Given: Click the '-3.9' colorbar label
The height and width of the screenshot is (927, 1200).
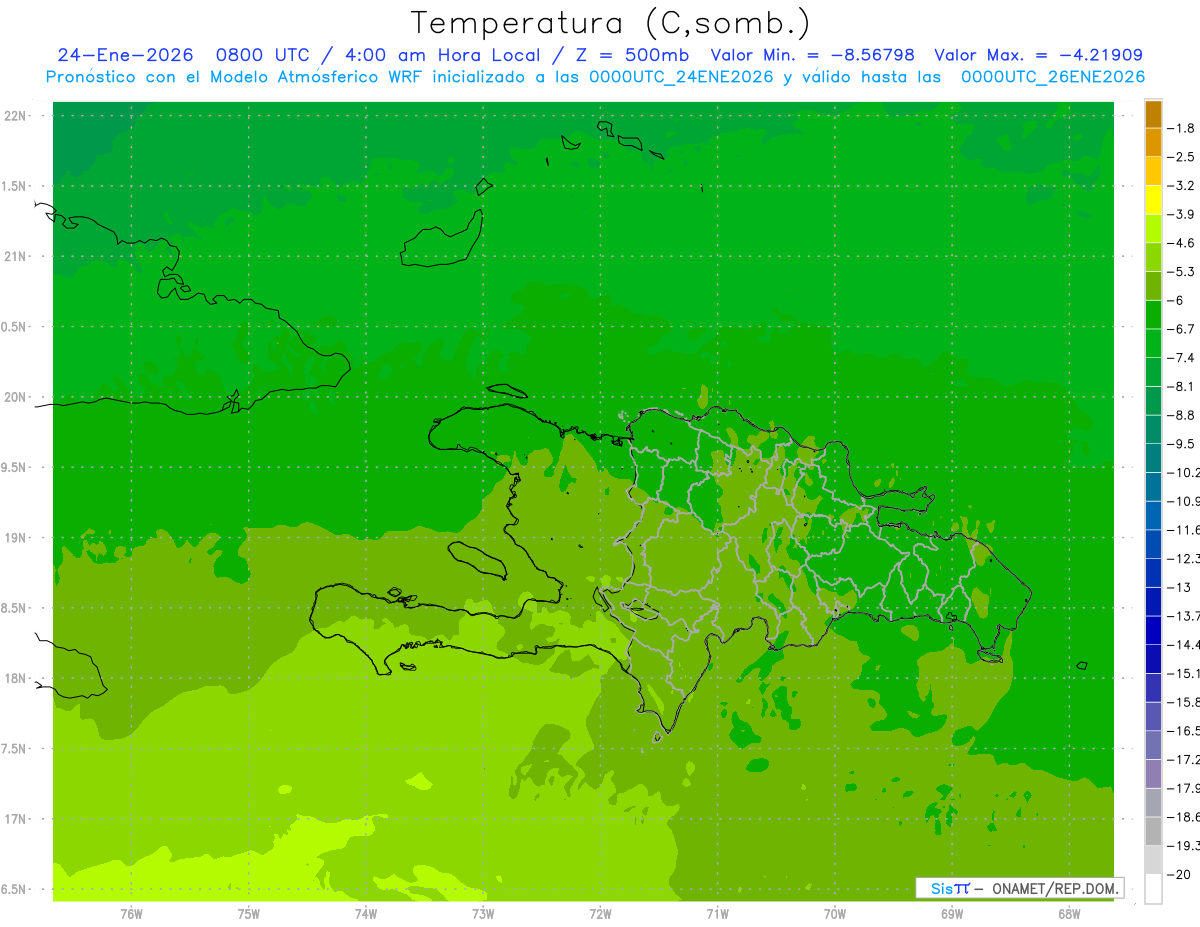Looking at the screenshot, I should [x=1181, y=214].
